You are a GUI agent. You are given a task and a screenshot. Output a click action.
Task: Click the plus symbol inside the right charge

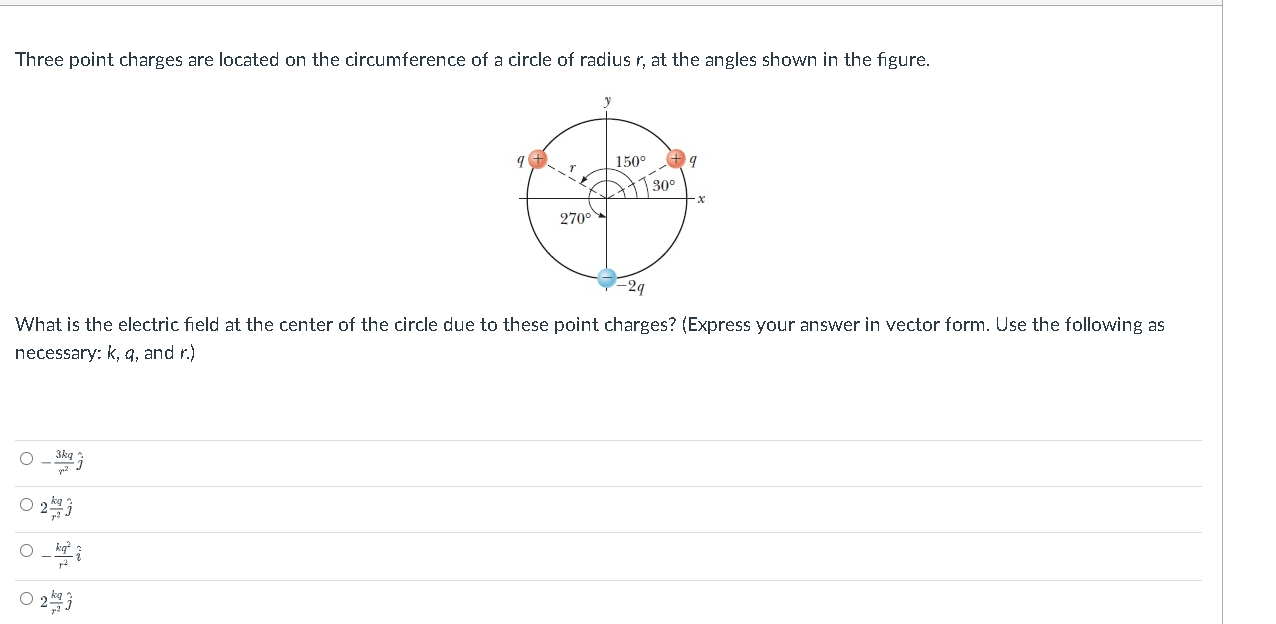point(676,158)
